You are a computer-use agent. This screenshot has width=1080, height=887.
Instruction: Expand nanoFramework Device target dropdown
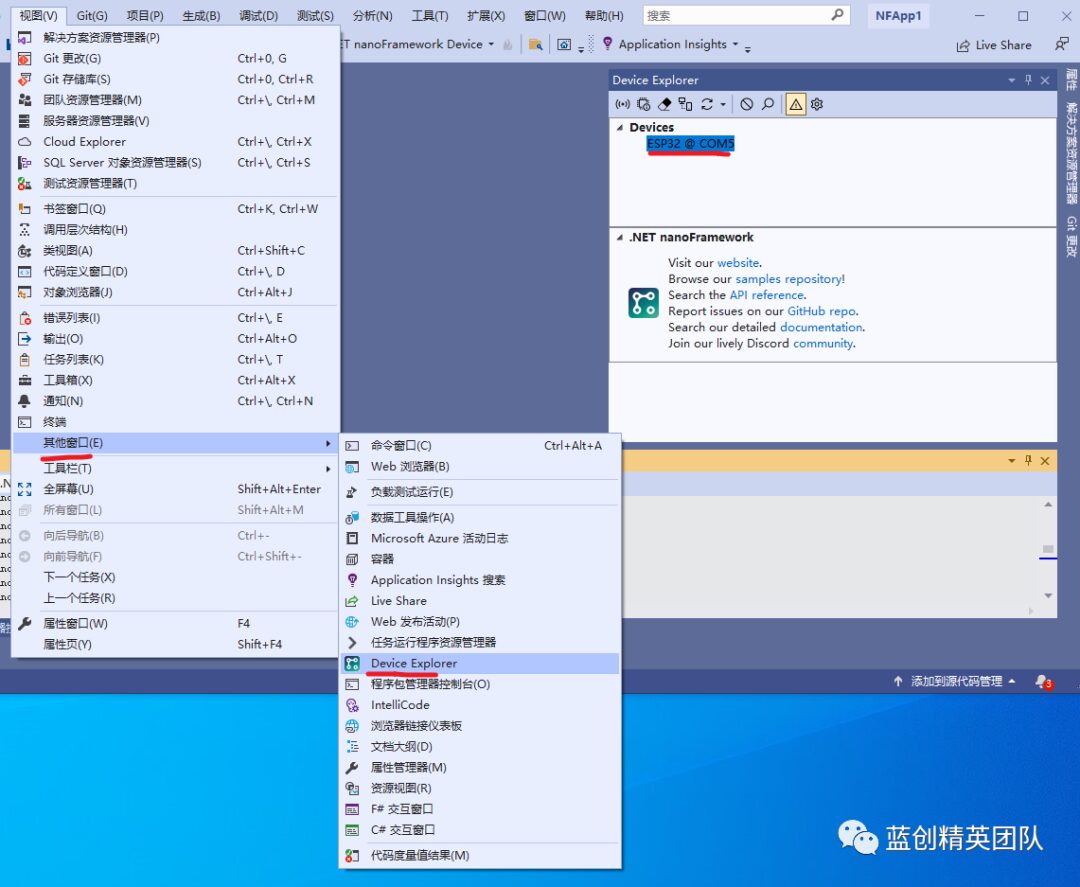coord(491,44)
